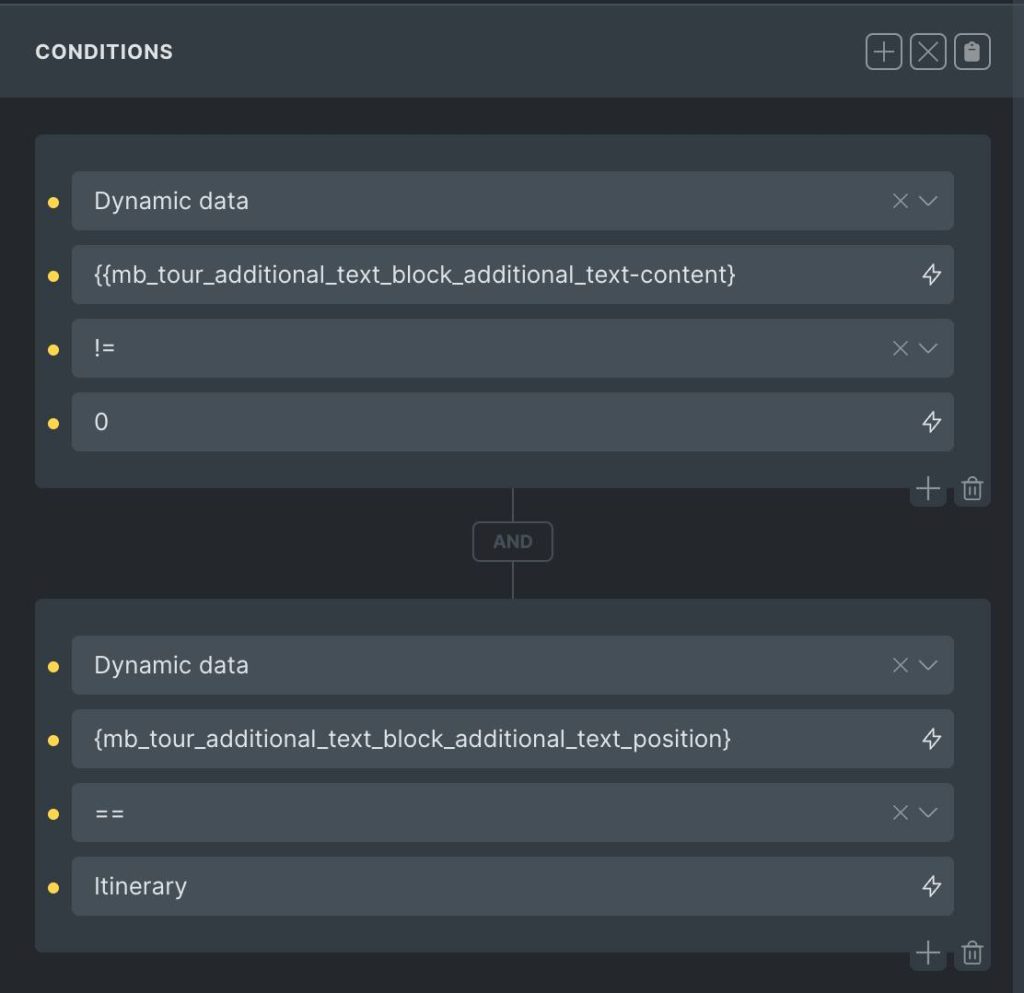Click the clipboard paste icon in the header

(x=972, y=52)
